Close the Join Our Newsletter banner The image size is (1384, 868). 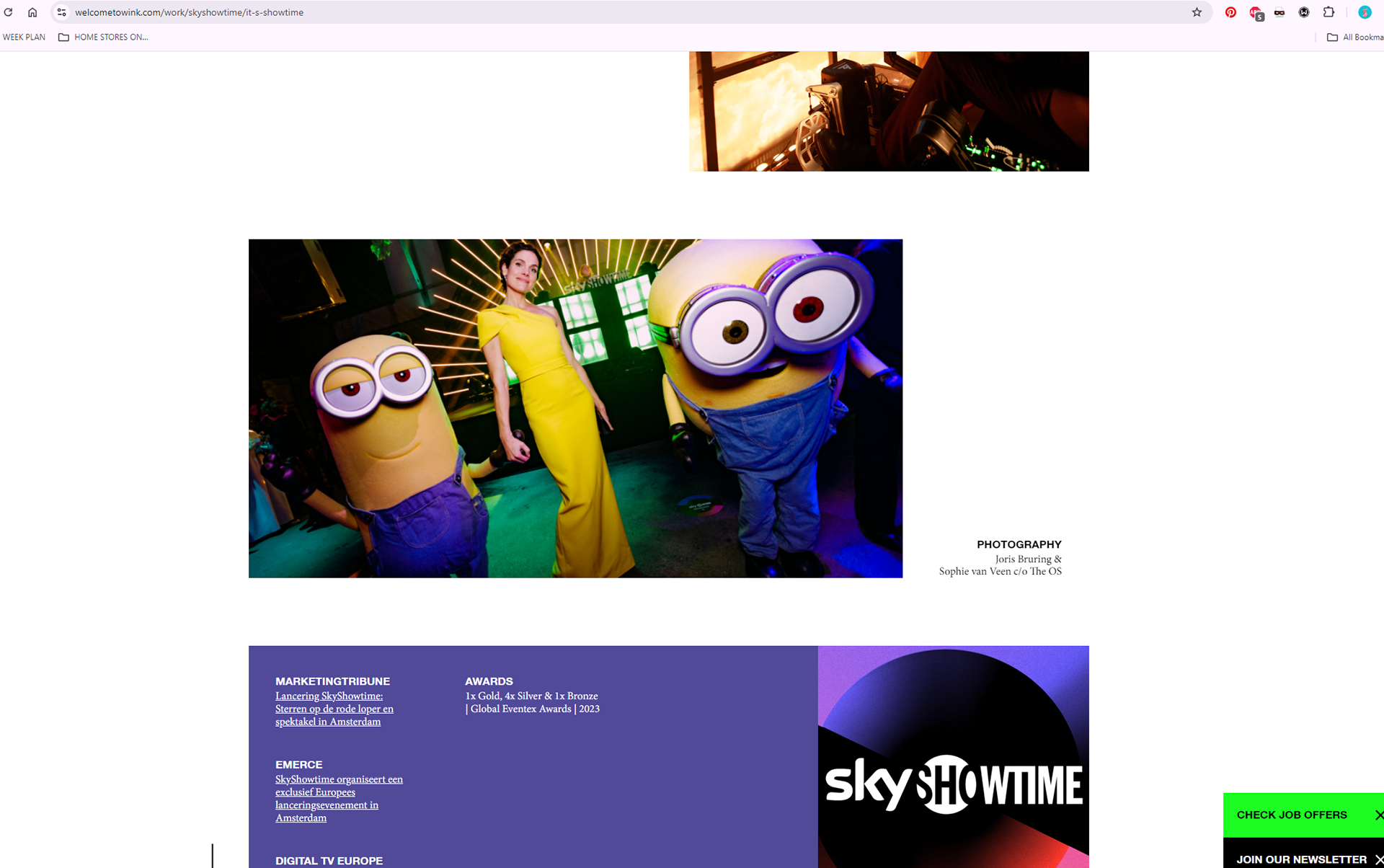[x=1378, y=859]
